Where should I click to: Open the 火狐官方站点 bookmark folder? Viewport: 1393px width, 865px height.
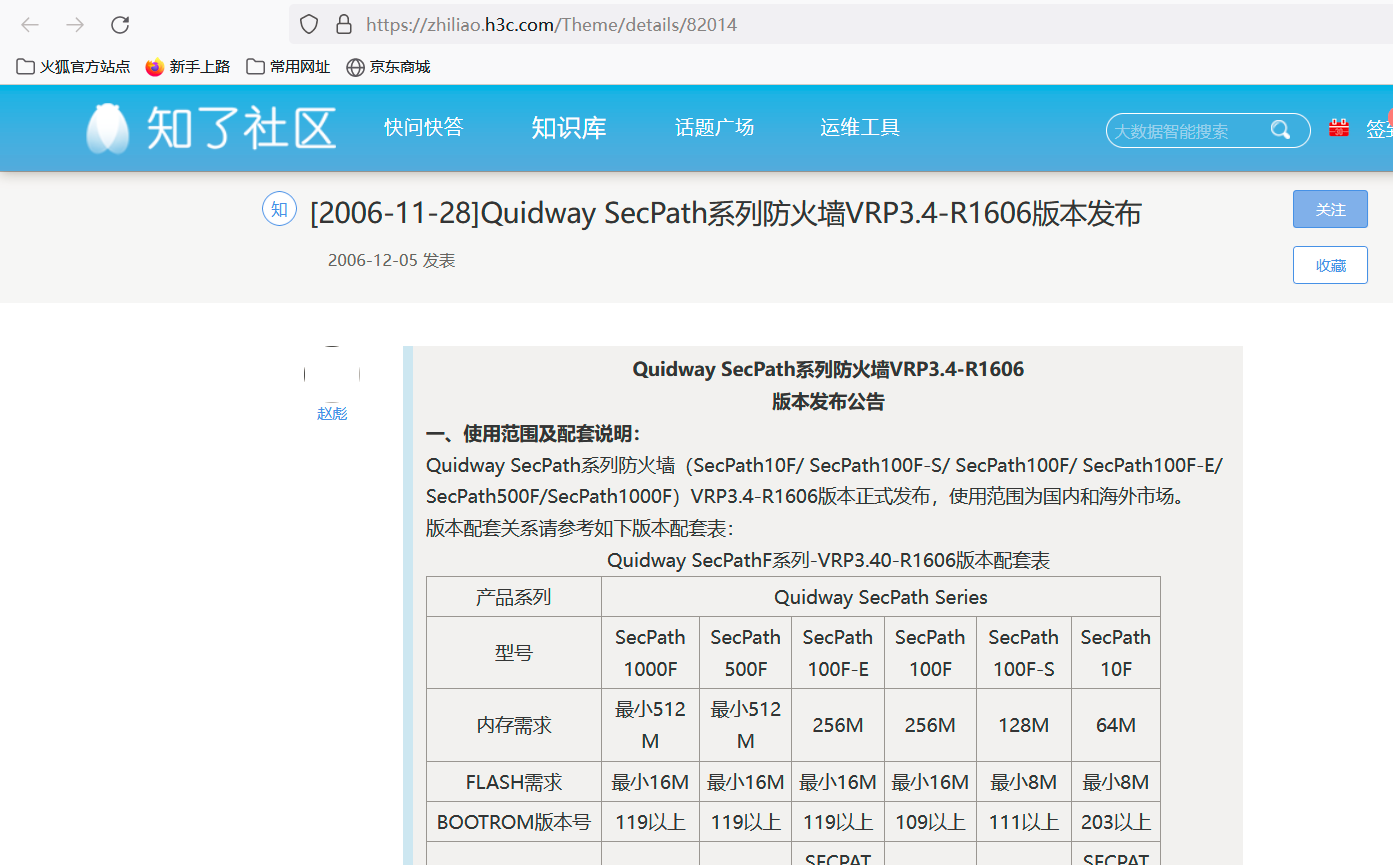74,67
